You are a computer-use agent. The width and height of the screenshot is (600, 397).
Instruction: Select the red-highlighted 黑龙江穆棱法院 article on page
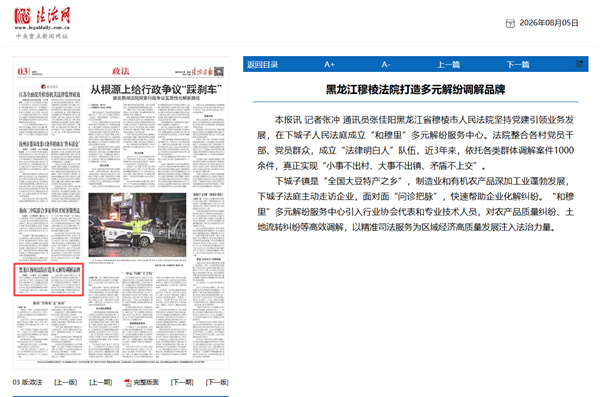pyautogui.click(x=49, y=279)
